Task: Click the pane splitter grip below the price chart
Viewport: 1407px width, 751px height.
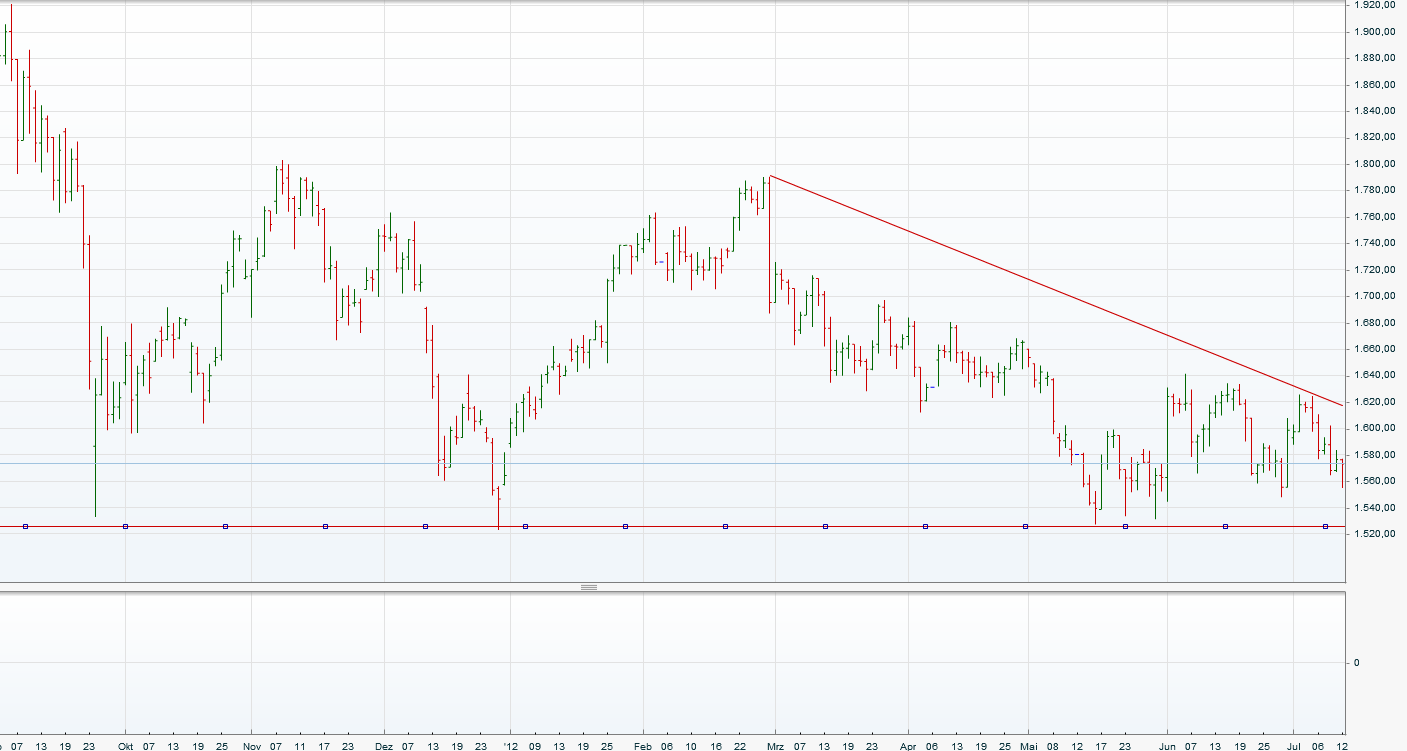Action: coord(589,587)
